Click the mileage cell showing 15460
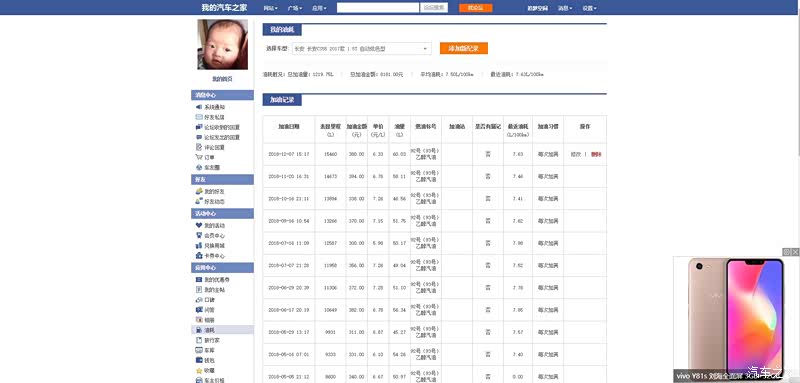This screenshot has width=800, height=383. tap(331, 154)
